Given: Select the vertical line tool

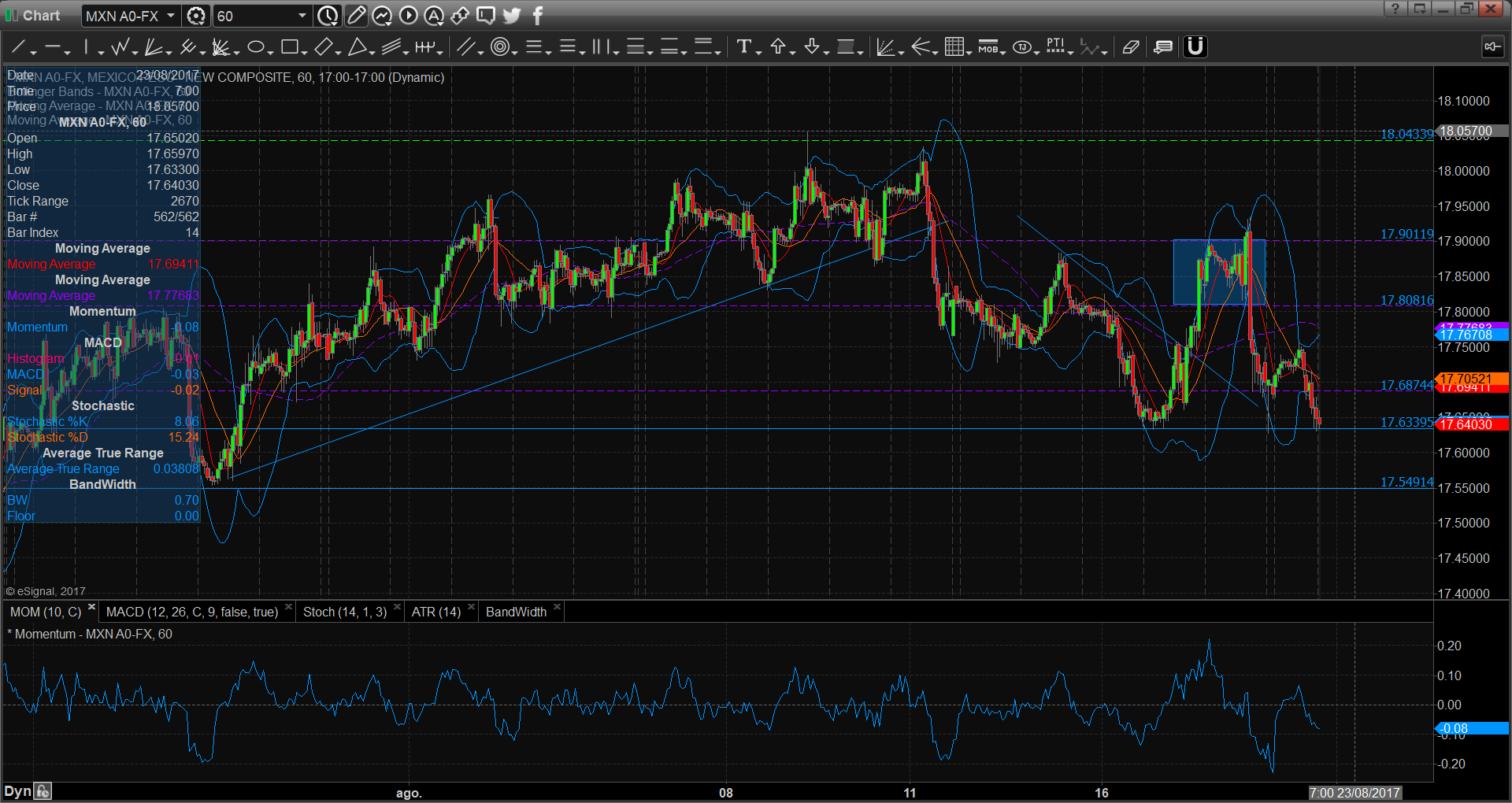Looking at the screenshot, I should tap(87, 47).
